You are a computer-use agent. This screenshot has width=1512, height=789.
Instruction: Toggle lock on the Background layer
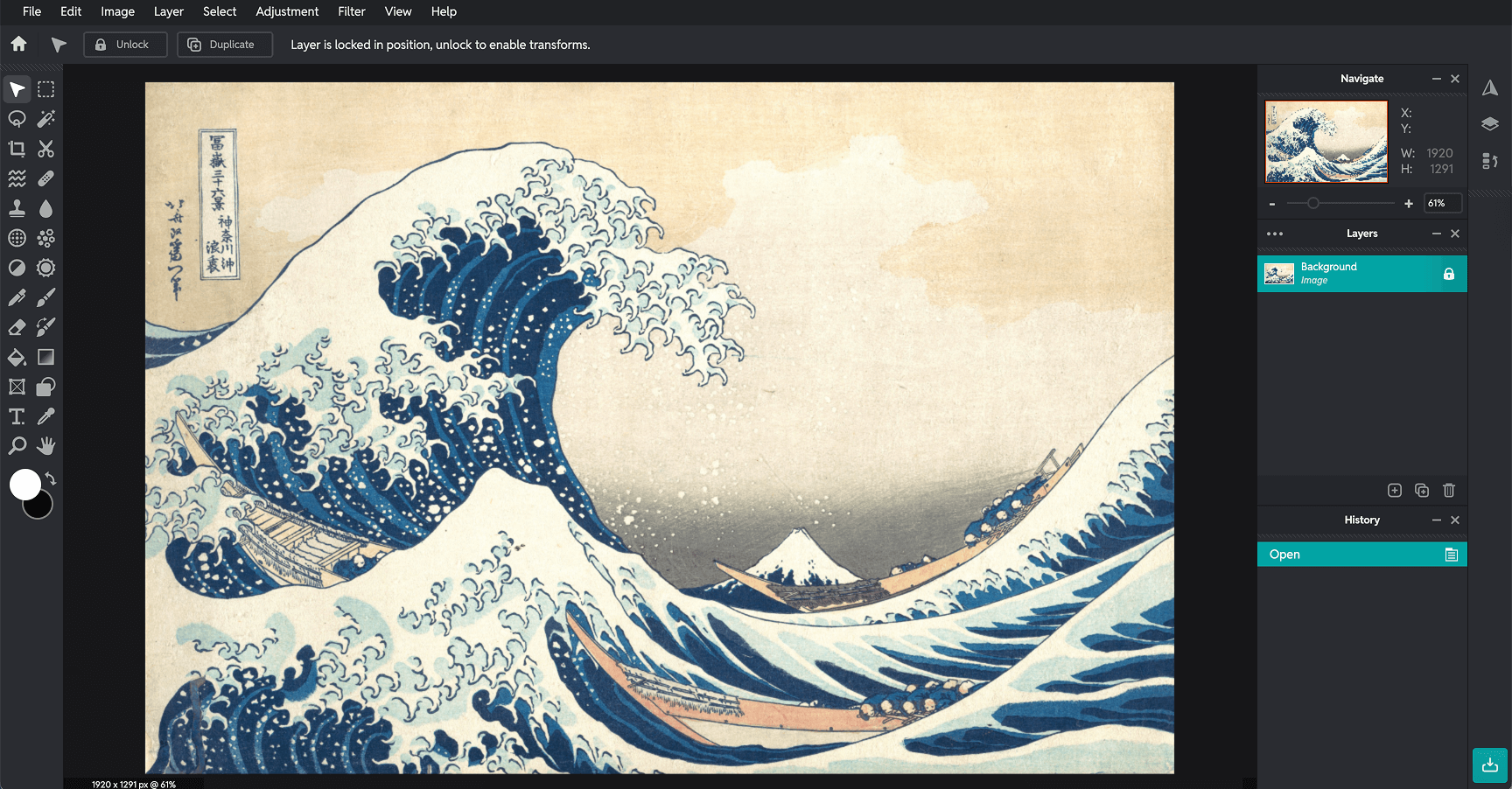click(1449, 274)
